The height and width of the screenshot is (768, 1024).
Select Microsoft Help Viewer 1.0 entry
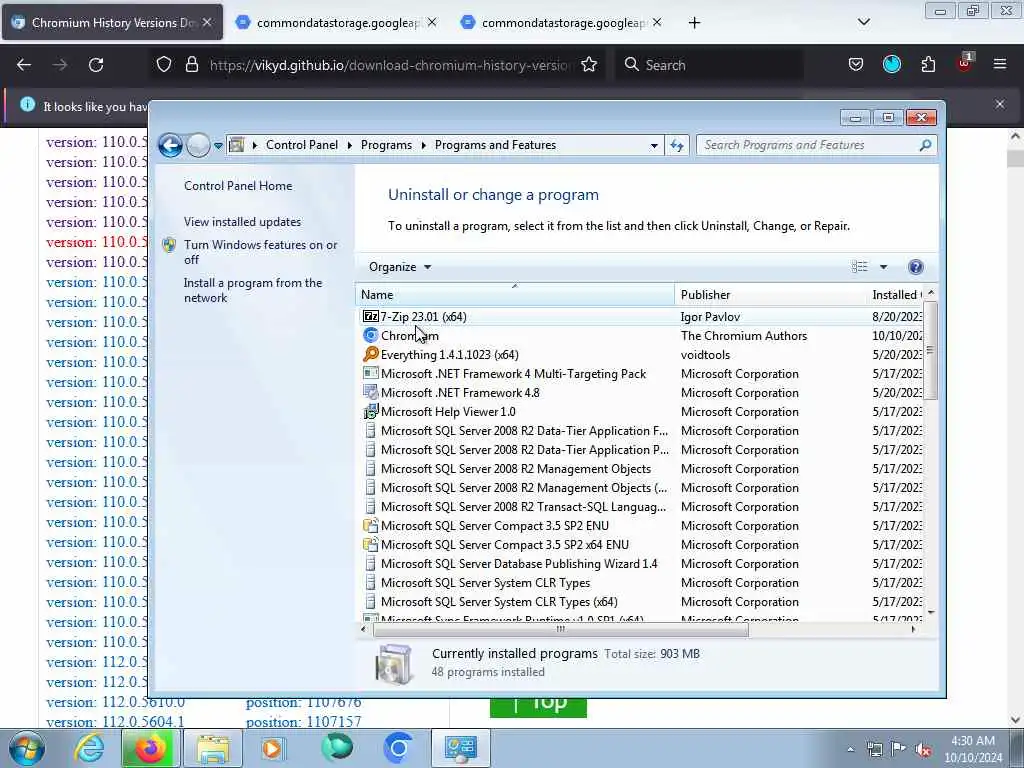pos(439,412)
